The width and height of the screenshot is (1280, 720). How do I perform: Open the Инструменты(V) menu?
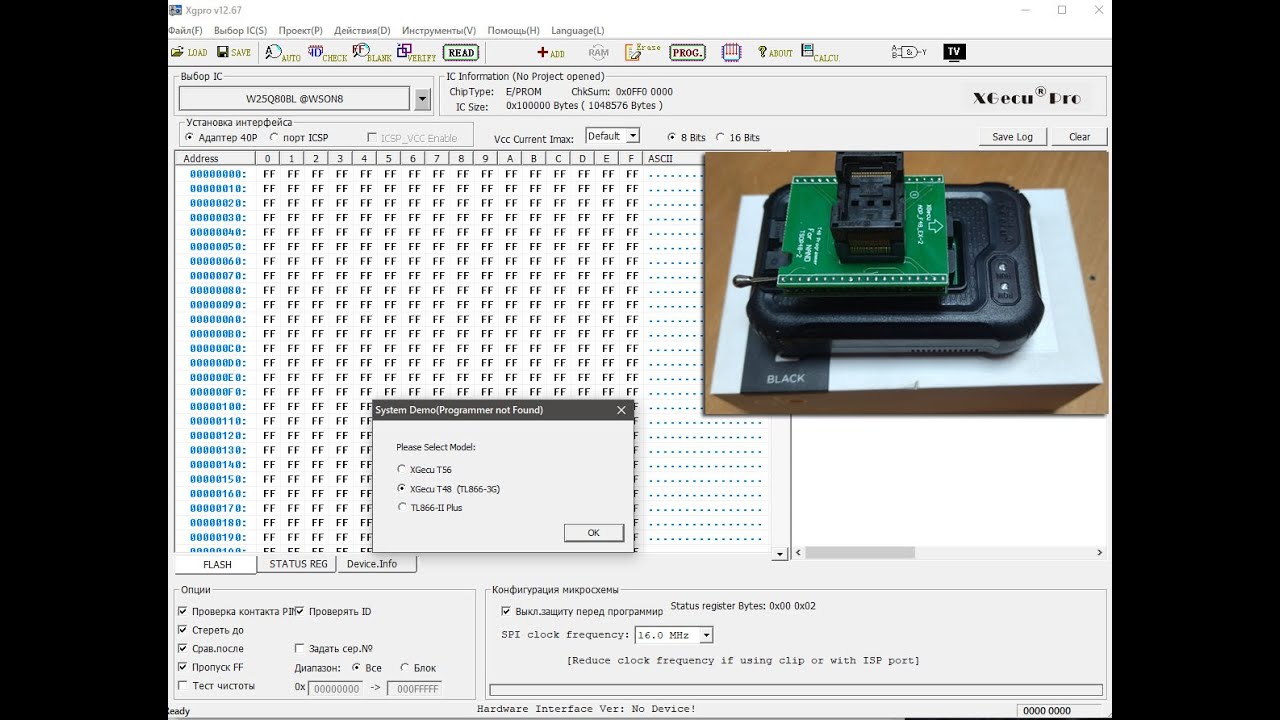click(x=438, y=31)
